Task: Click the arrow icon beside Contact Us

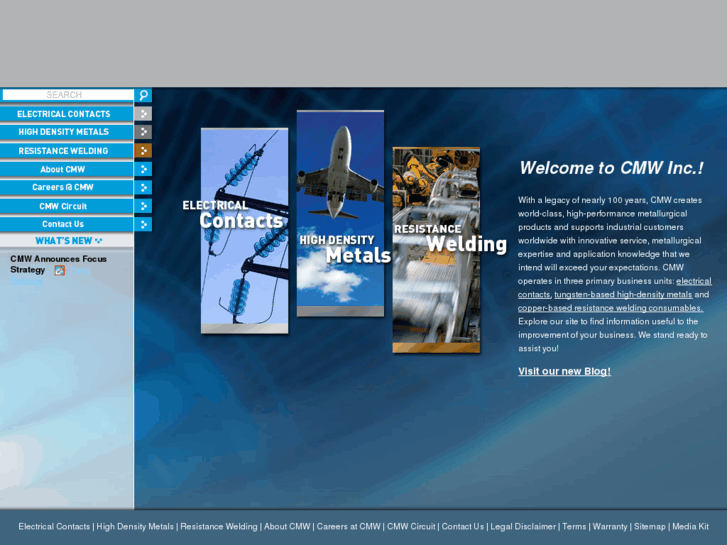Action: coord(143,224)
